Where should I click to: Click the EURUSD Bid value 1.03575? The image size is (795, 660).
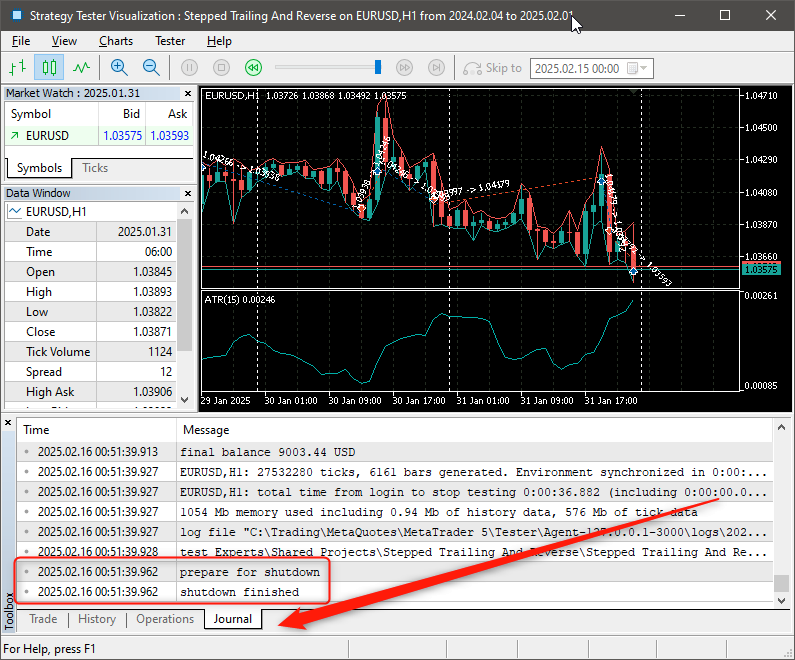(122, 135)
